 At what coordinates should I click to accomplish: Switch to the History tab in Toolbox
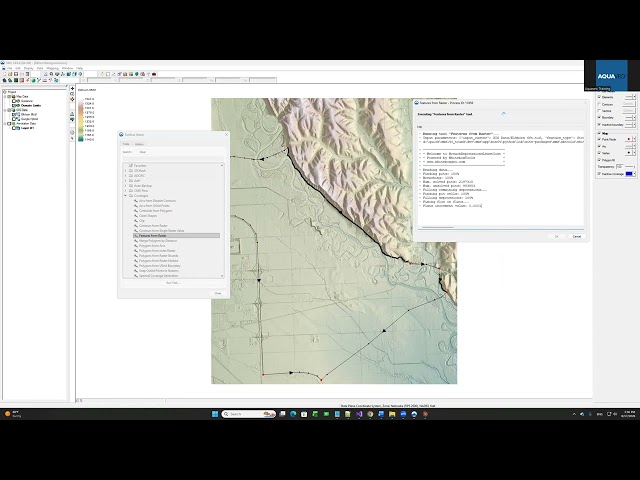coord(139,144)
